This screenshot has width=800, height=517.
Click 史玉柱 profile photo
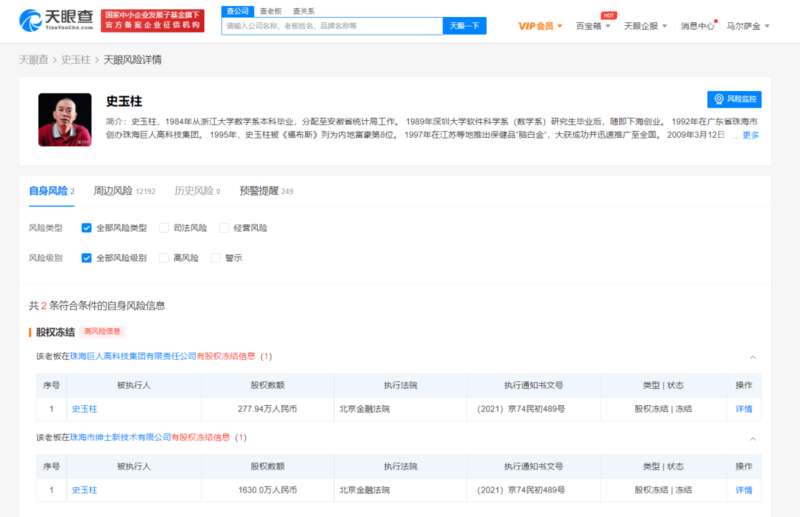[x=65, y=119]
